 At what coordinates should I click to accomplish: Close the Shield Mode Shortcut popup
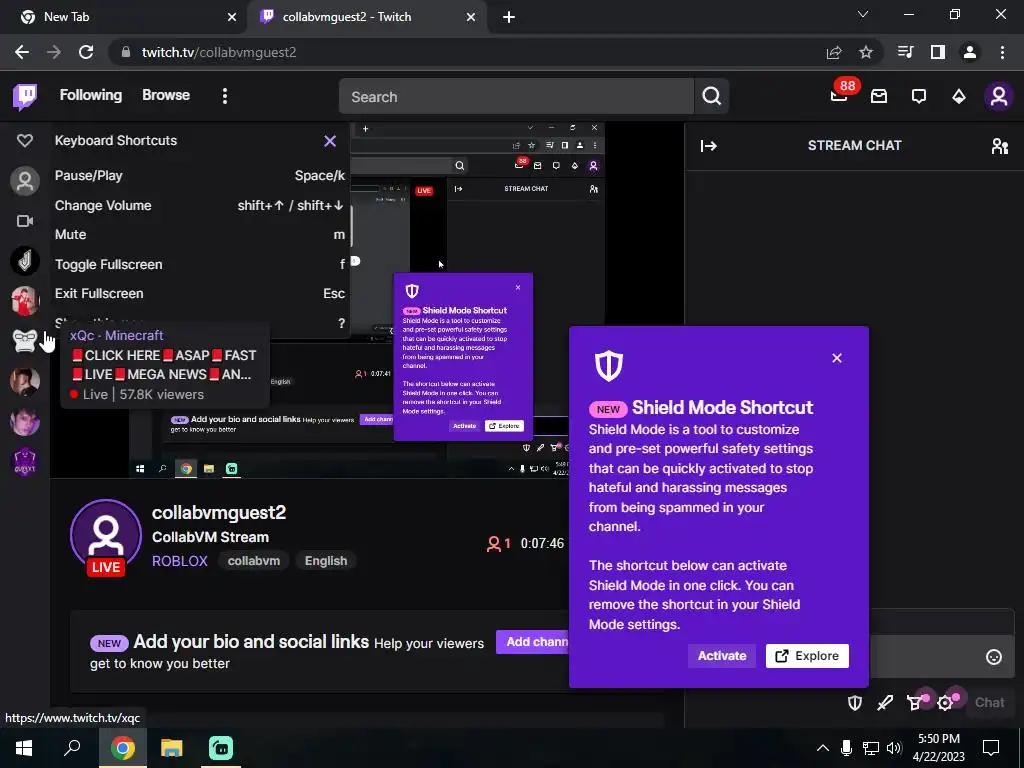pyautogui.click(x=837, y=358)
